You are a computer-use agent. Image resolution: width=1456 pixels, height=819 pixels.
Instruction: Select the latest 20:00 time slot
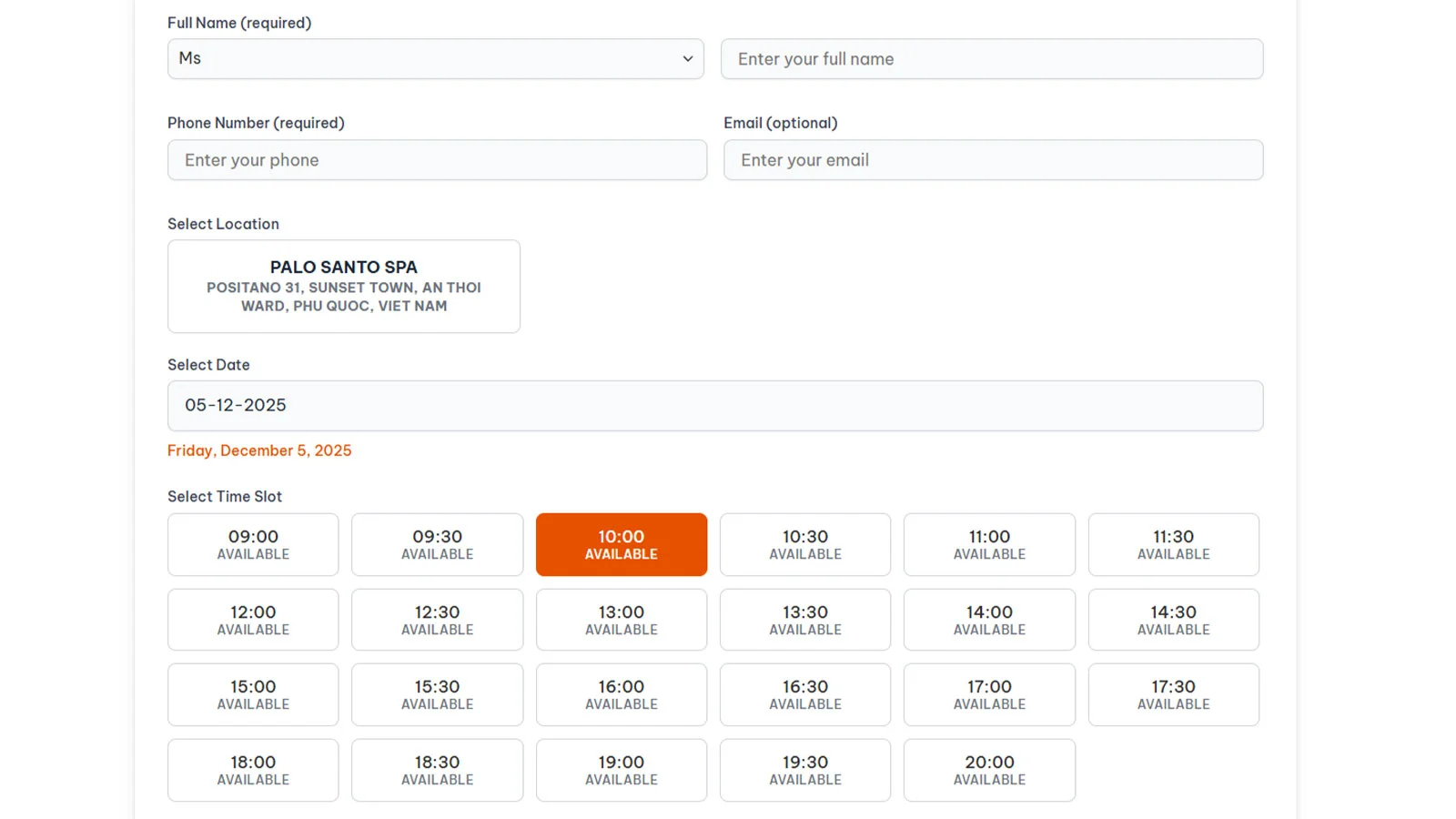point(989,770)
